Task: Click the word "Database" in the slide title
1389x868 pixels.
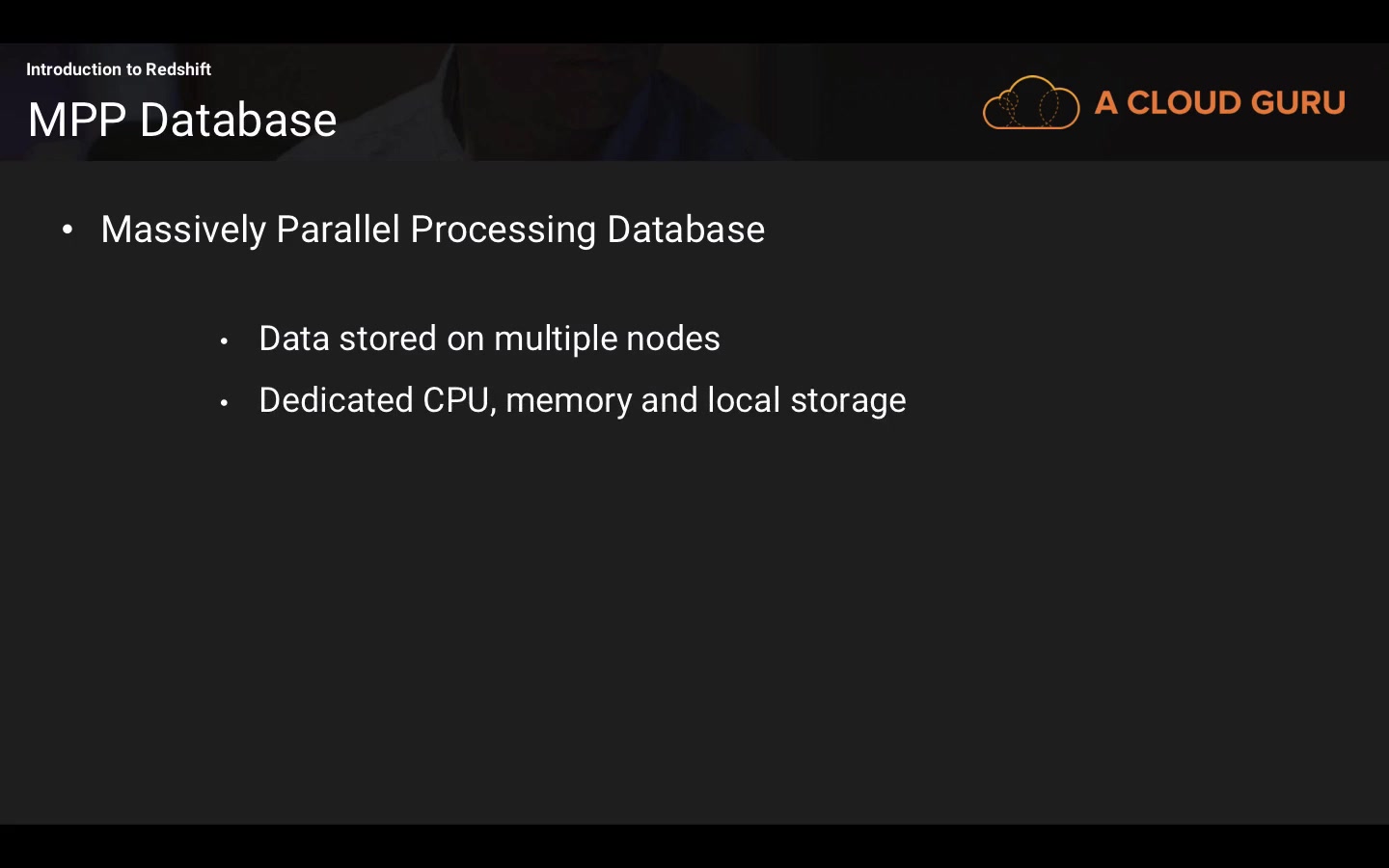Action: 238,121
